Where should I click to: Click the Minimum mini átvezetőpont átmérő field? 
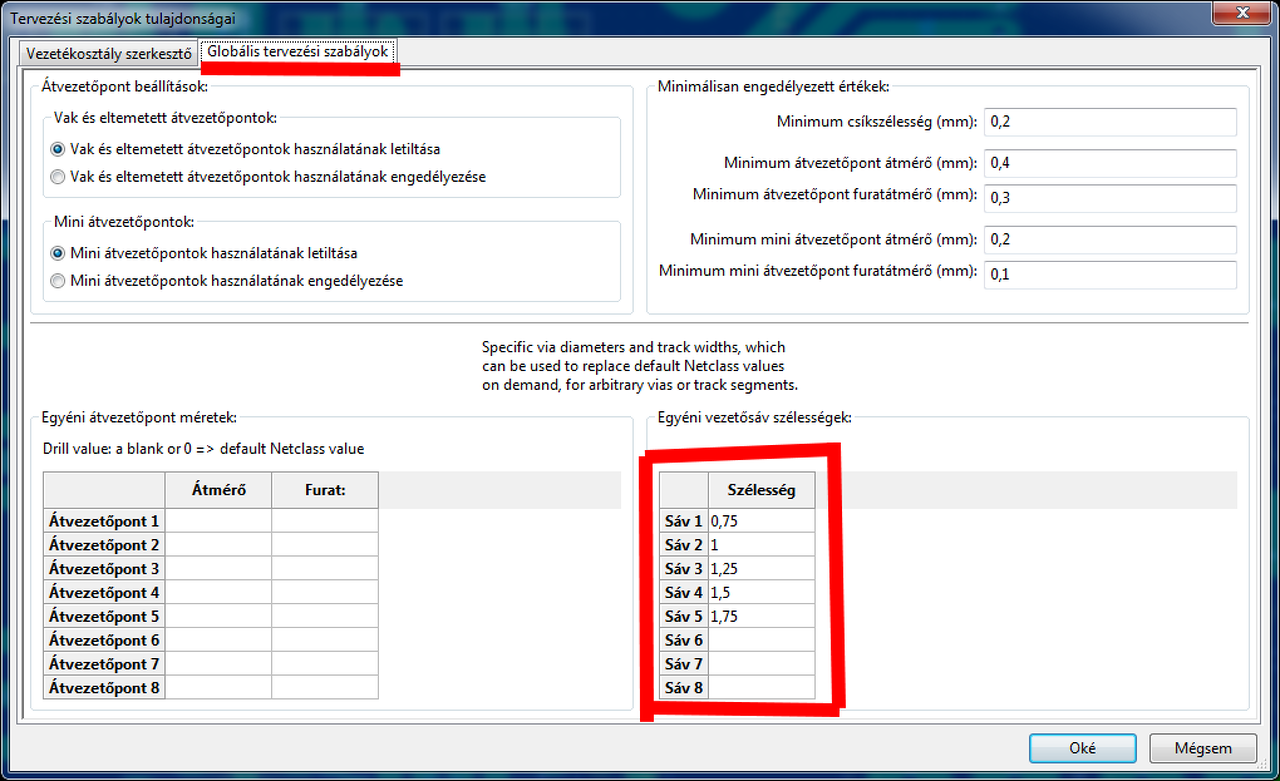[1111, 240]
